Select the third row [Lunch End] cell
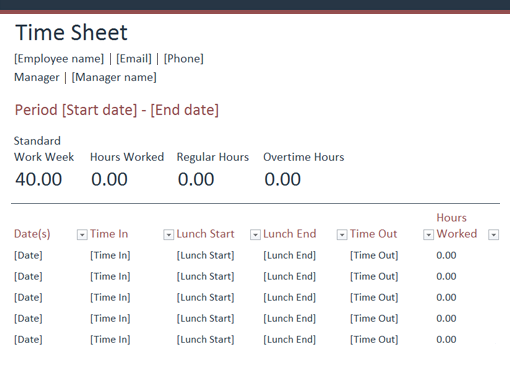This screenshot has width=510, height=382. coord(289,297)
